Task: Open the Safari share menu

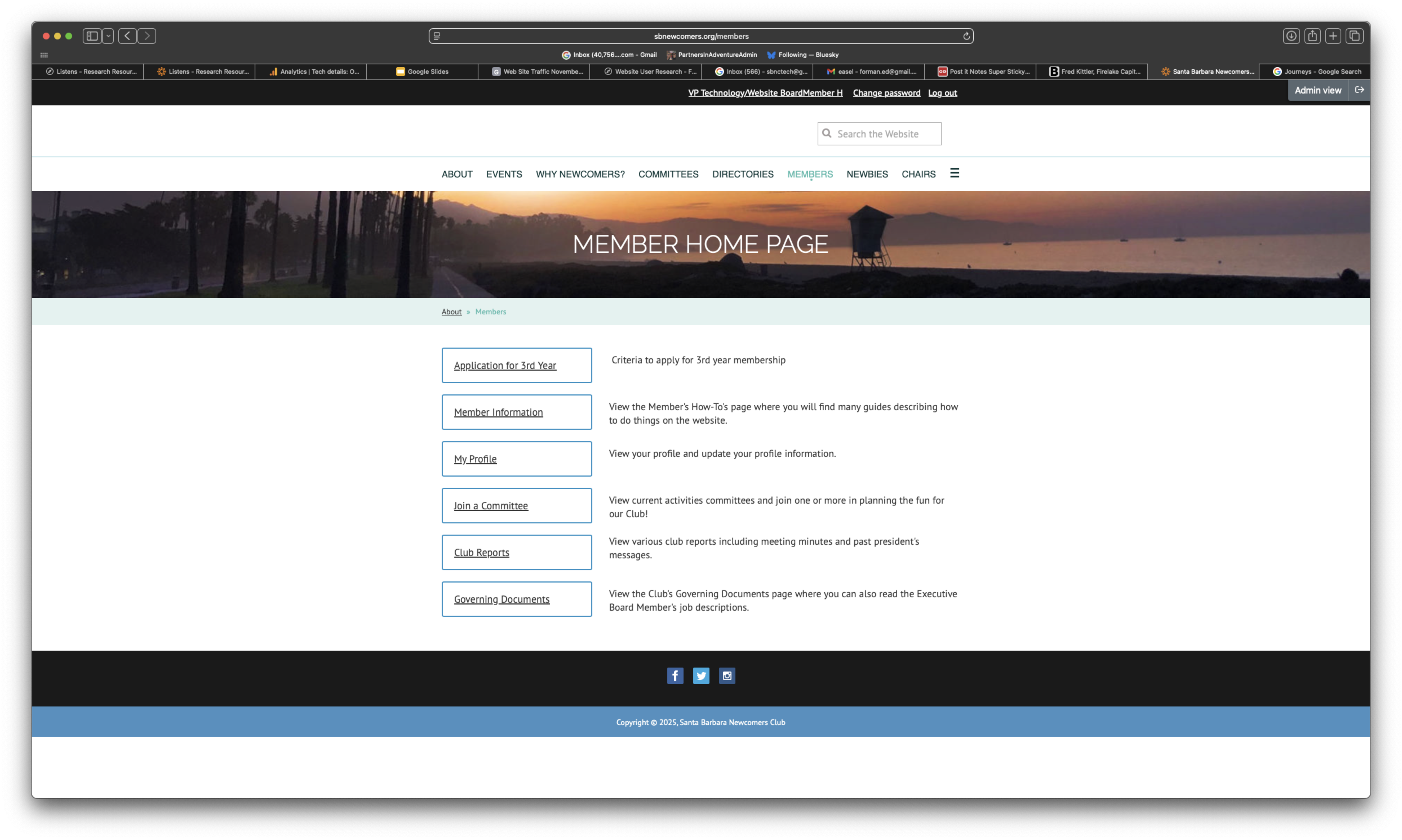Action: [1312, 36]
